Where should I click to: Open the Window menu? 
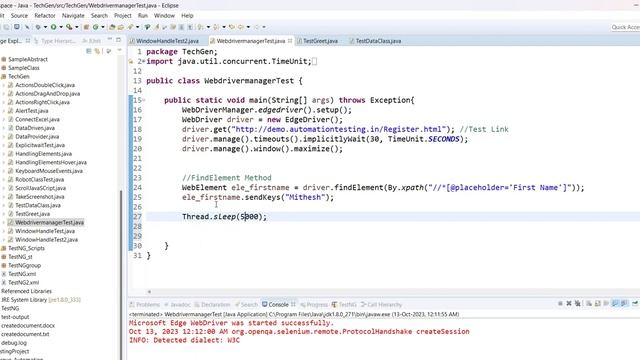(x=164, y=16)
